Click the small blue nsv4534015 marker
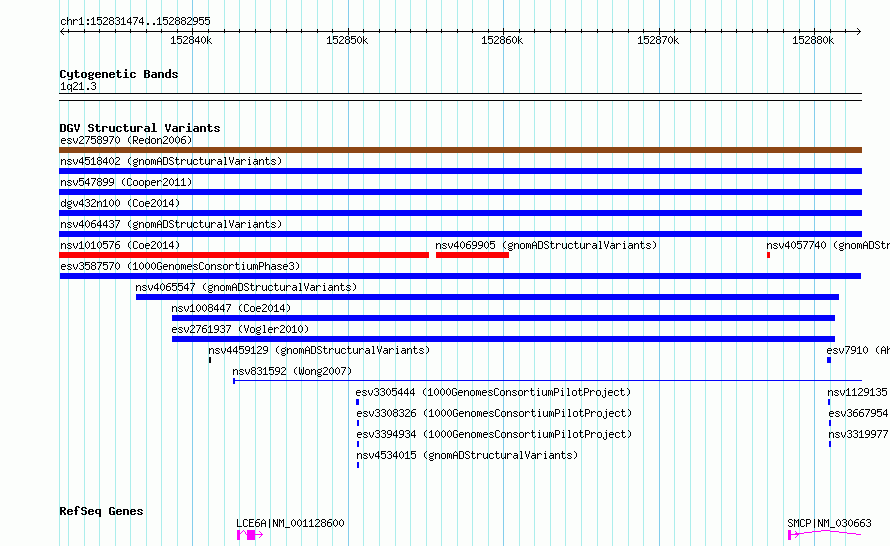The image size is (890, 546). tap(358, 465)
